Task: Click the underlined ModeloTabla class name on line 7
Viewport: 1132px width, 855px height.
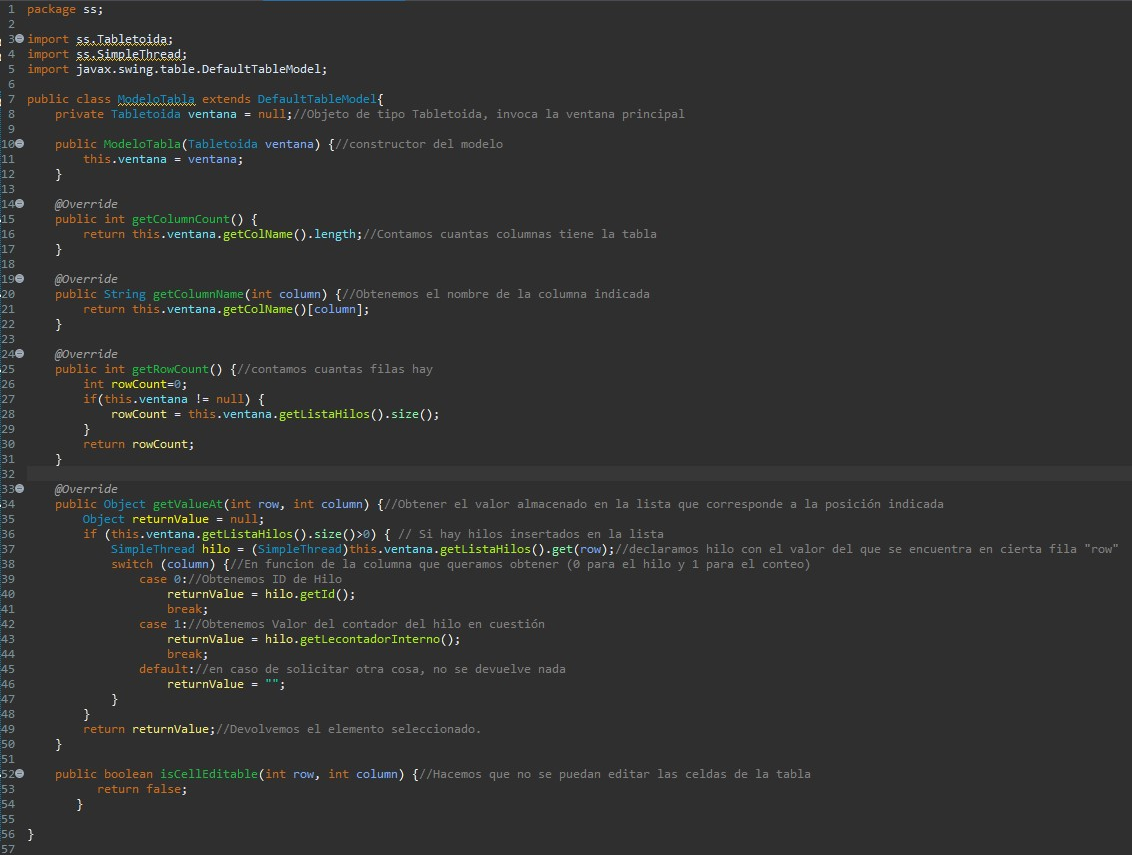Action: [x=156, y=99]
